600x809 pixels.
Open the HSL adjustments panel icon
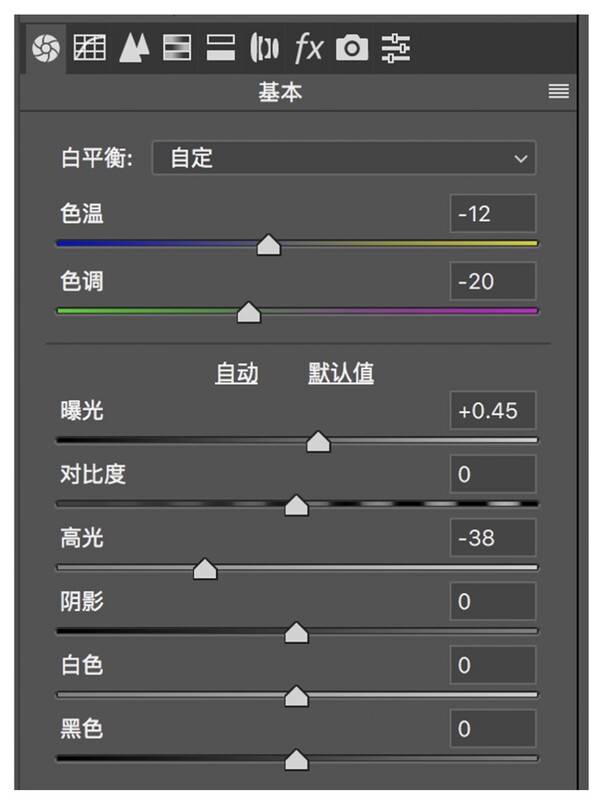coord(176,47)
